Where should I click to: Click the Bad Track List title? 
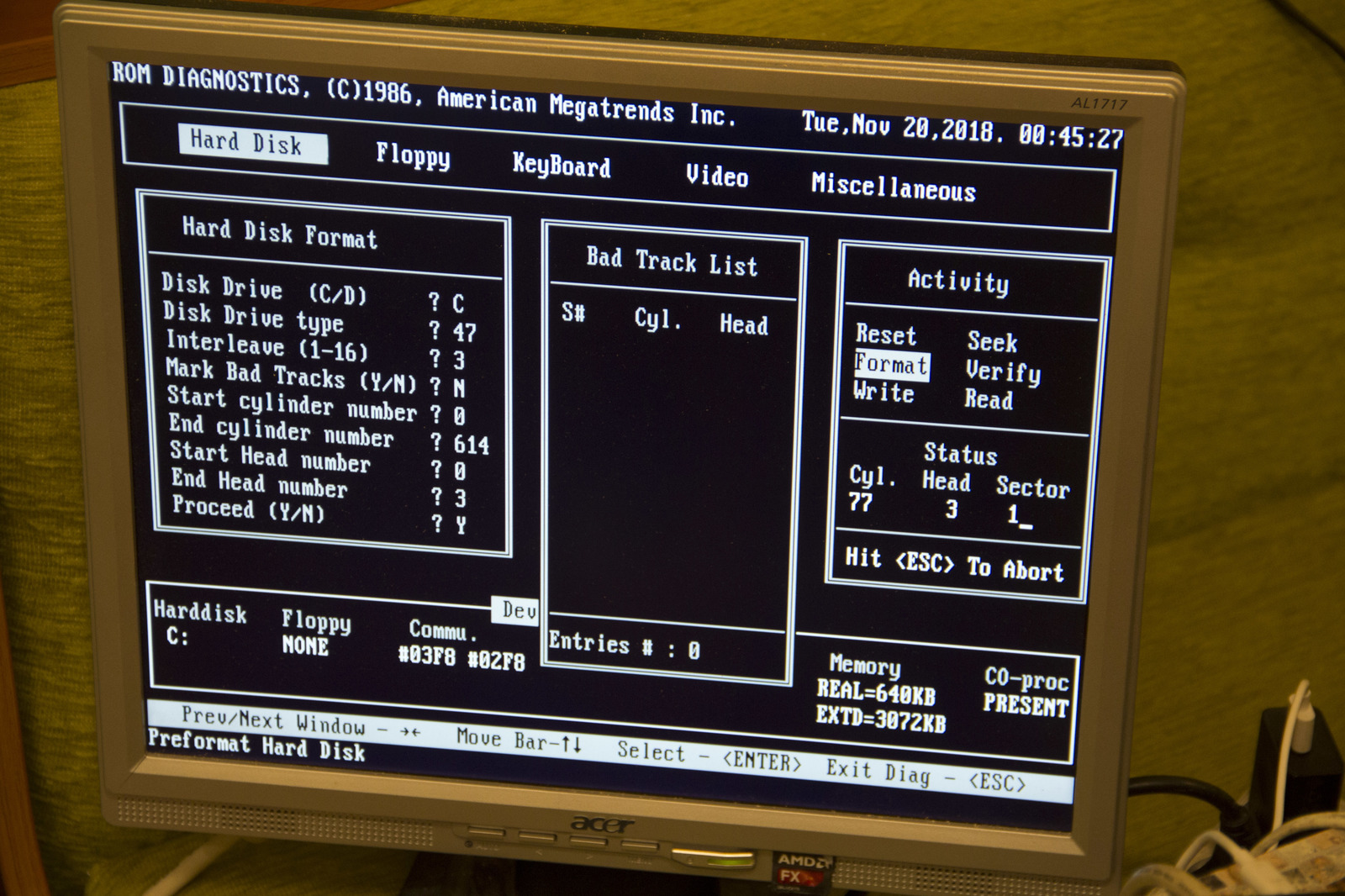click(x=672, y=261)
